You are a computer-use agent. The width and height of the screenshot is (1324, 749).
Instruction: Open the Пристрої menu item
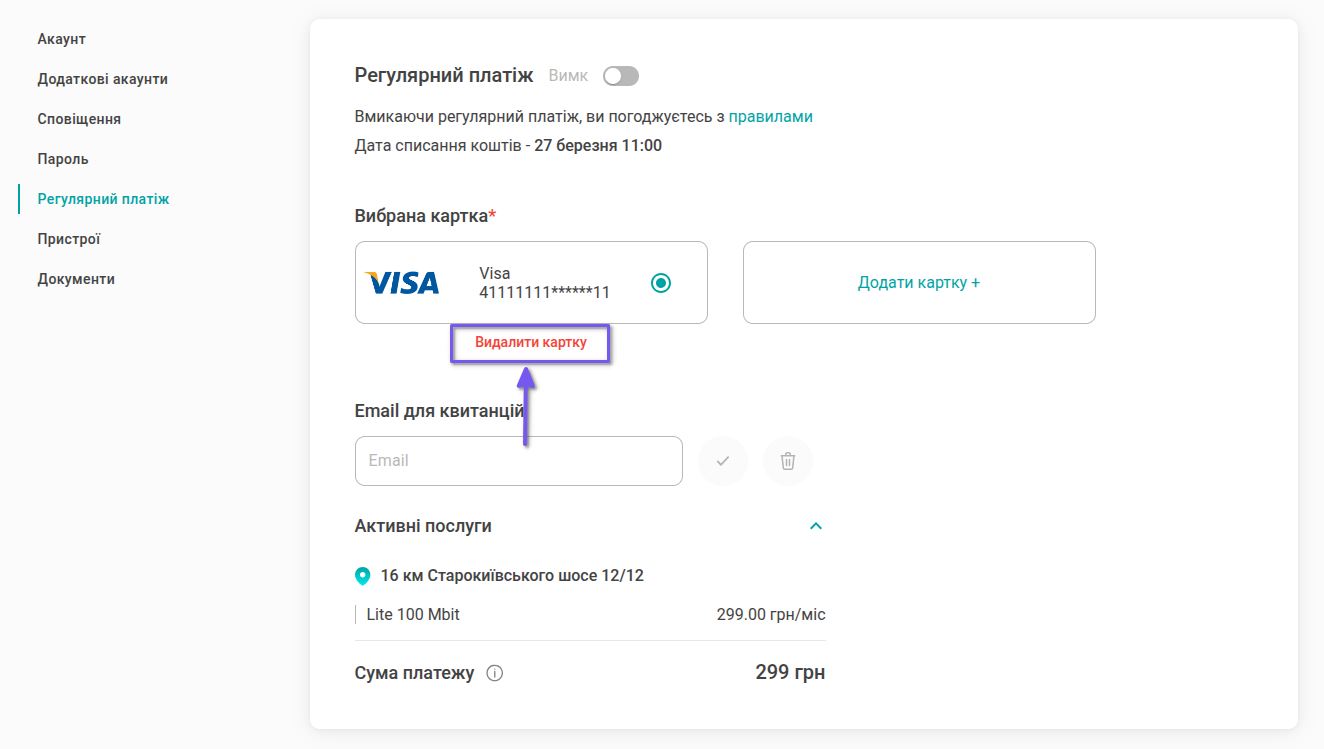point(69,239)
